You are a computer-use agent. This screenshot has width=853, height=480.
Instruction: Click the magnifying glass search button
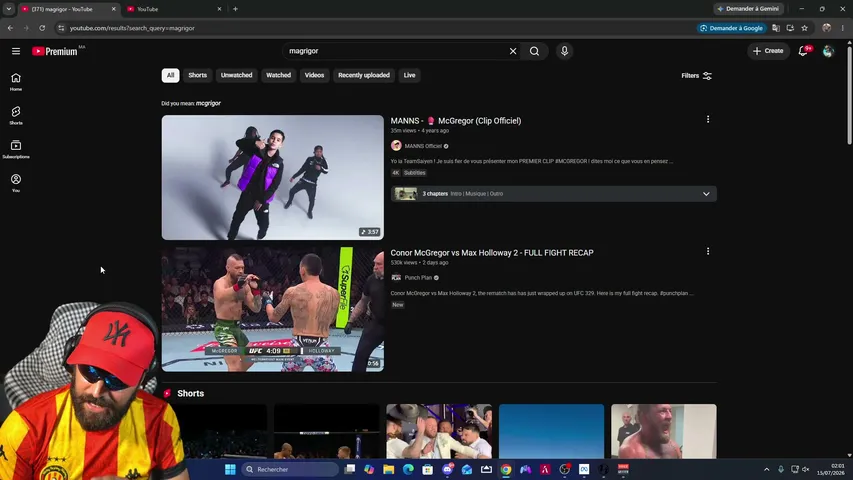click(534, 51)
